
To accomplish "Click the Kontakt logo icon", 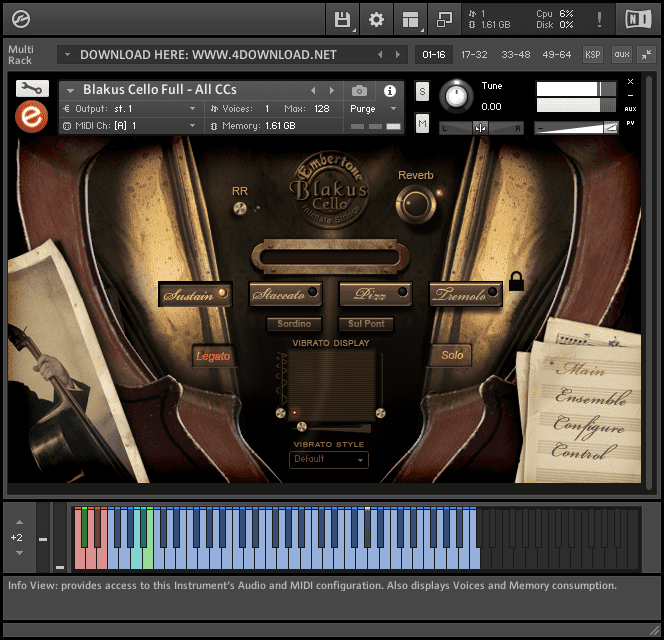I will click(x=20, y=19).
